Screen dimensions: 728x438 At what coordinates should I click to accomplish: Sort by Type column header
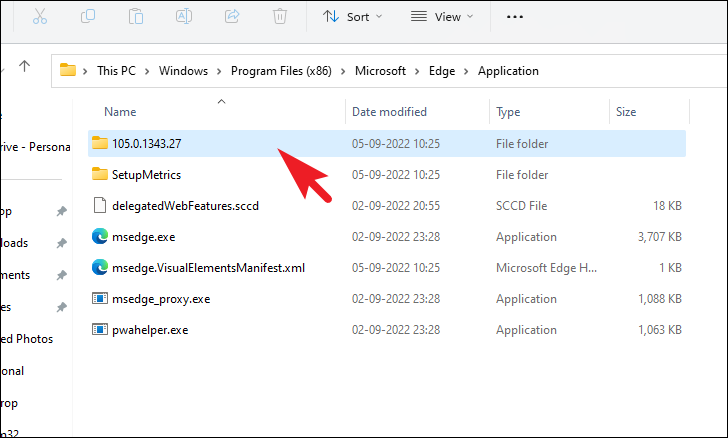pyautogui.click(x=508, y=112)
